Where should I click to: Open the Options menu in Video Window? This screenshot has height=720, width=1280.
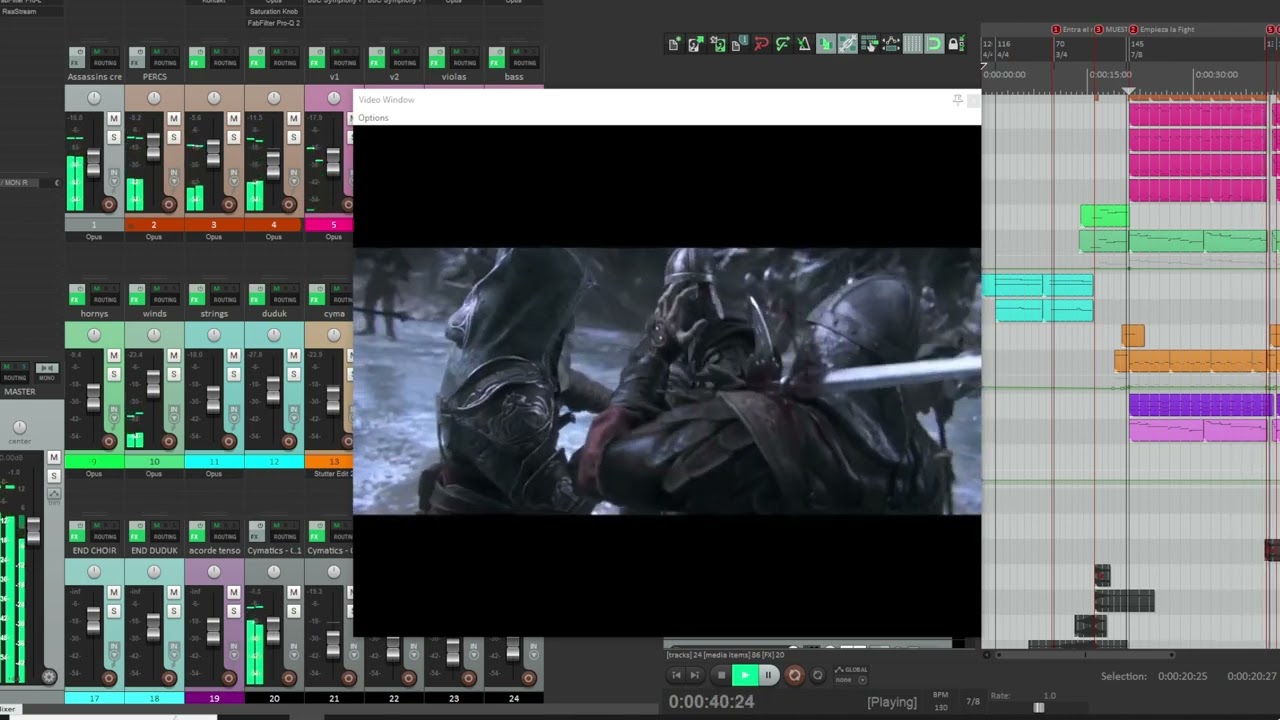pyautogui.click(x=373, y=118)
